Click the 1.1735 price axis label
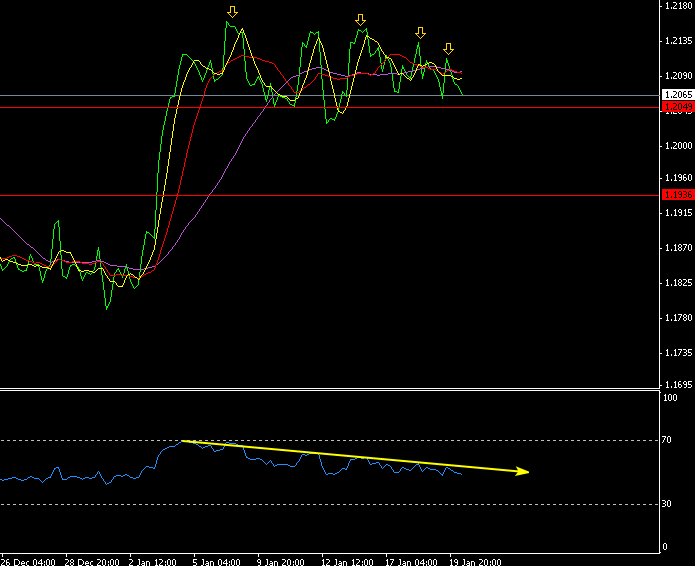Viewport: 695px width, 566px height. [x=679, y=353]
